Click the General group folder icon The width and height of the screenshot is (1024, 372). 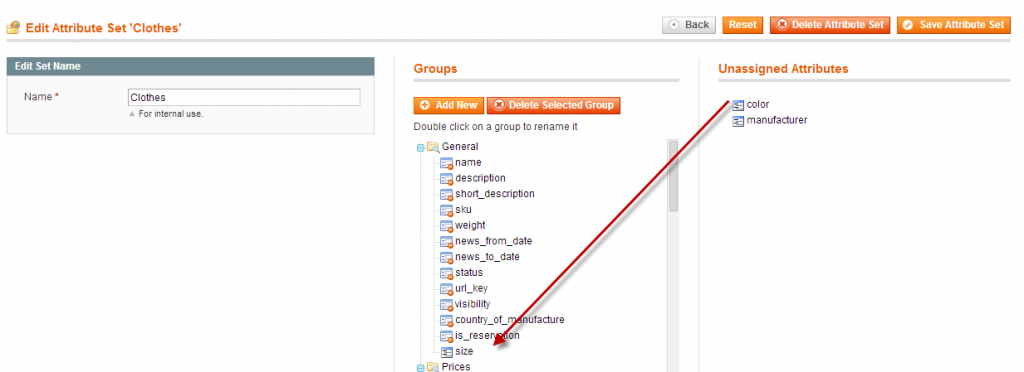click(x=434, y=147)
